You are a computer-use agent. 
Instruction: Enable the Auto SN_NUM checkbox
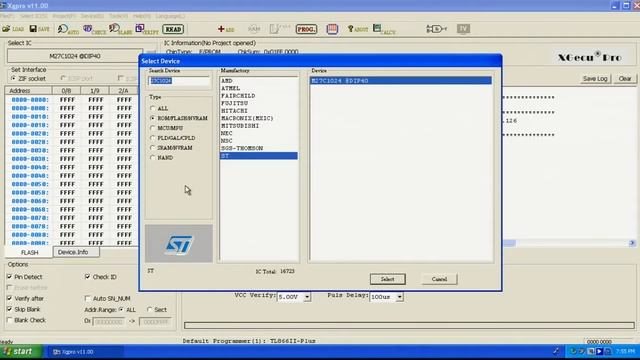[x=87, y=298]
